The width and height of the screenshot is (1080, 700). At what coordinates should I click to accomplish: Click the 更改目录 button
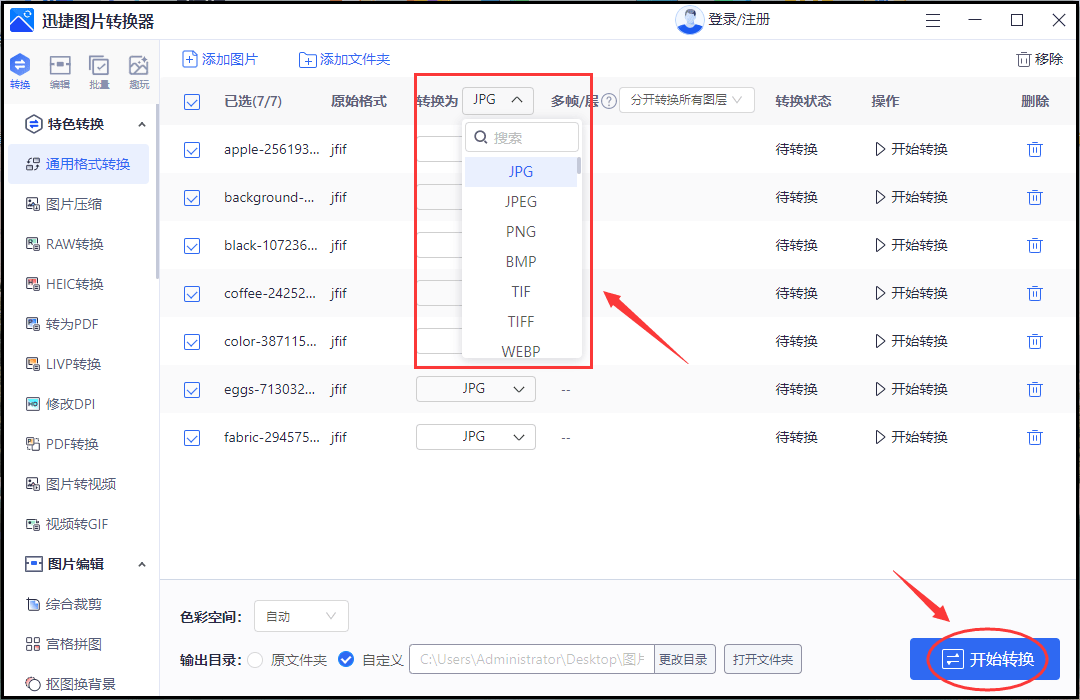coord(684,659)
